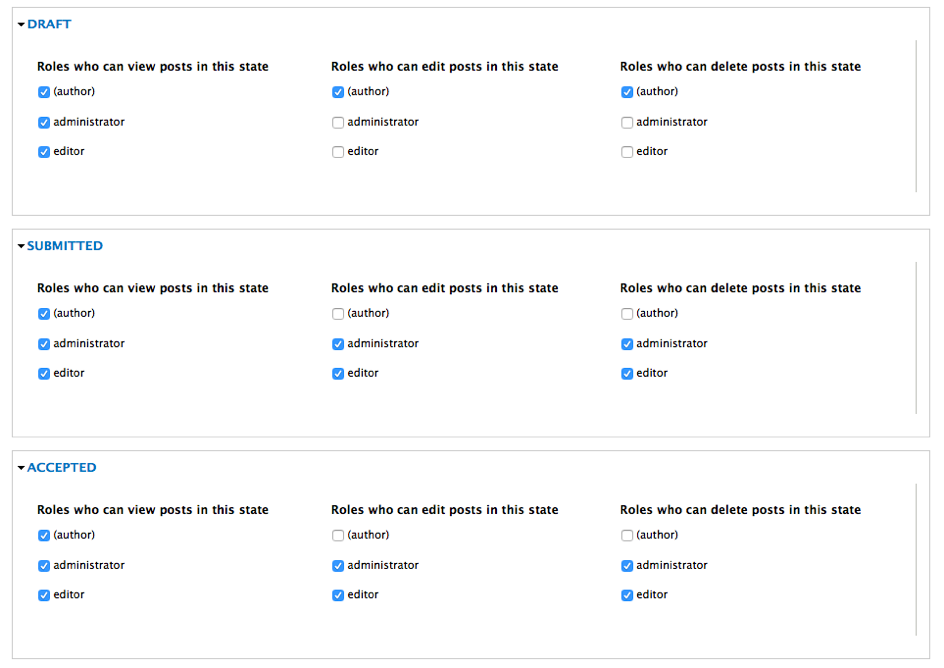The image size is (944, 668).
Task: Enable editor edit permission in Draft
Action: click(x=338, y=152)
